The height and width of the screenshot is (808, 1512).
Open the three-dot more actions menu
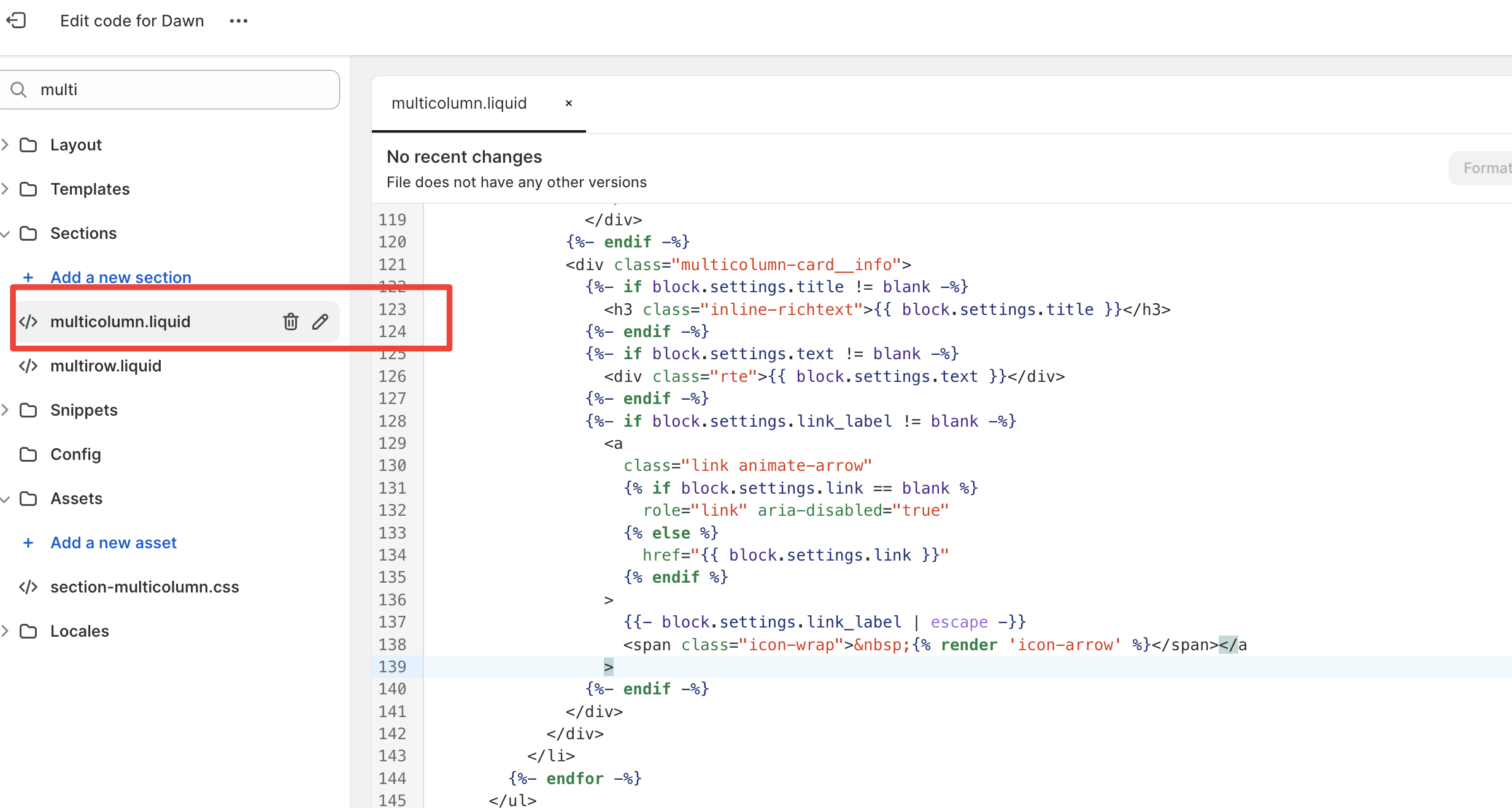(239, 21)
